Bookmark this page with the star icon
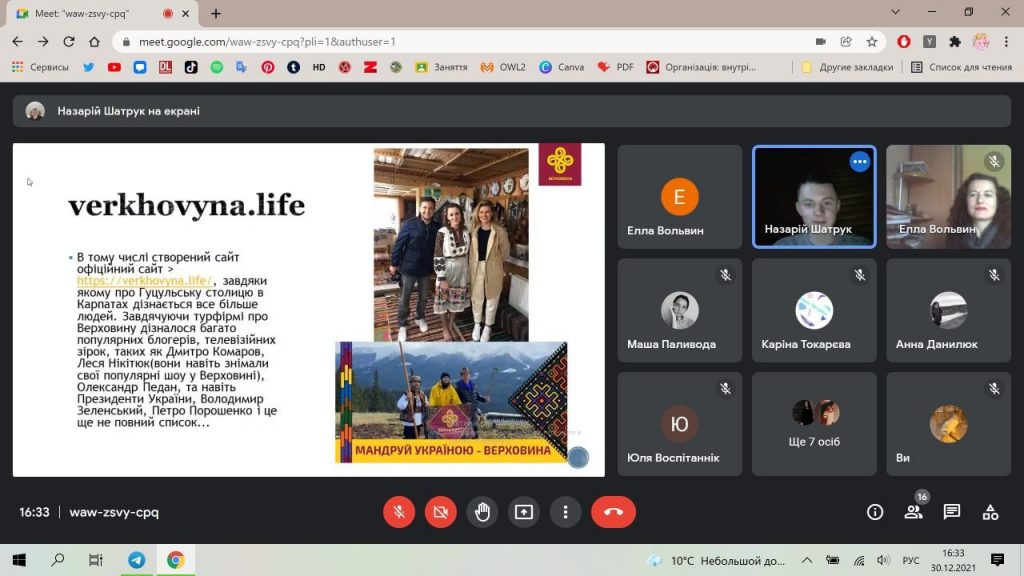Viewport: 1024px width, 576px height. (872, 42)
